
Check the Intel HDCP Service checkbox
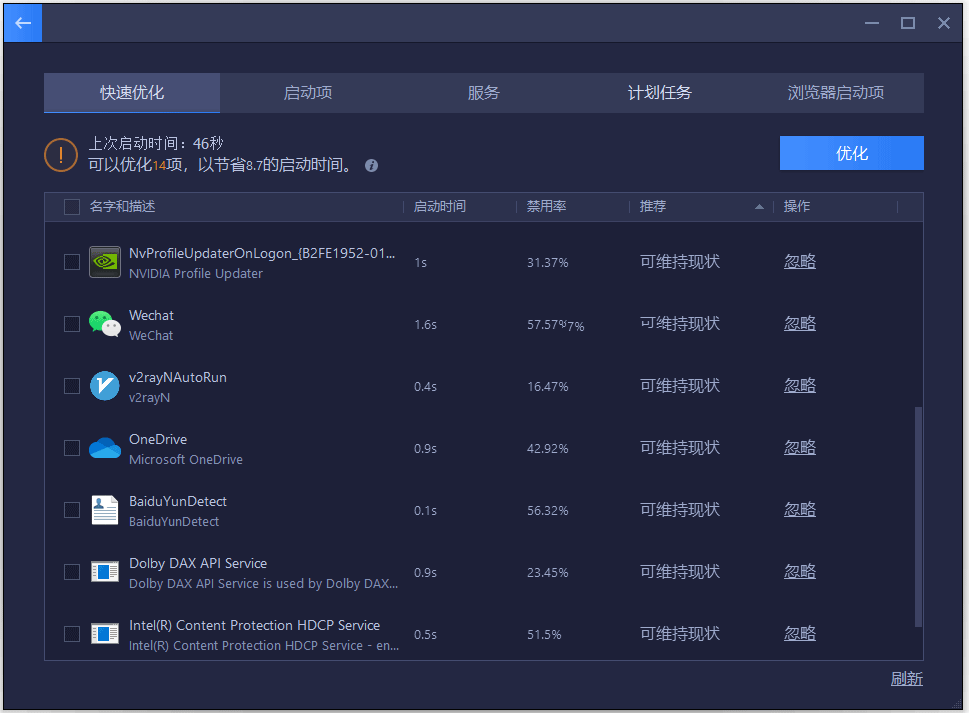(72, 634)
